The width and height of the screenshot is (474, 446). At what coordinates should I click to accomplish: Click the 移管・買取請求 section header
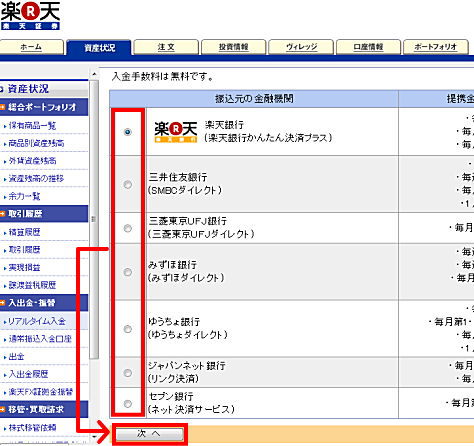coord(44,409)
